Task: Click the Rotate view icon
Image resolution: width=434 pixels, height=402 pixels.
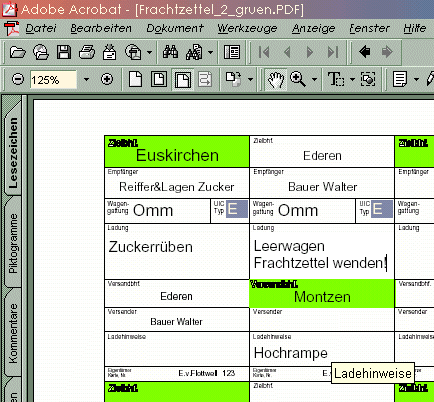Action: pyautogui.click(x=233, y=79)
